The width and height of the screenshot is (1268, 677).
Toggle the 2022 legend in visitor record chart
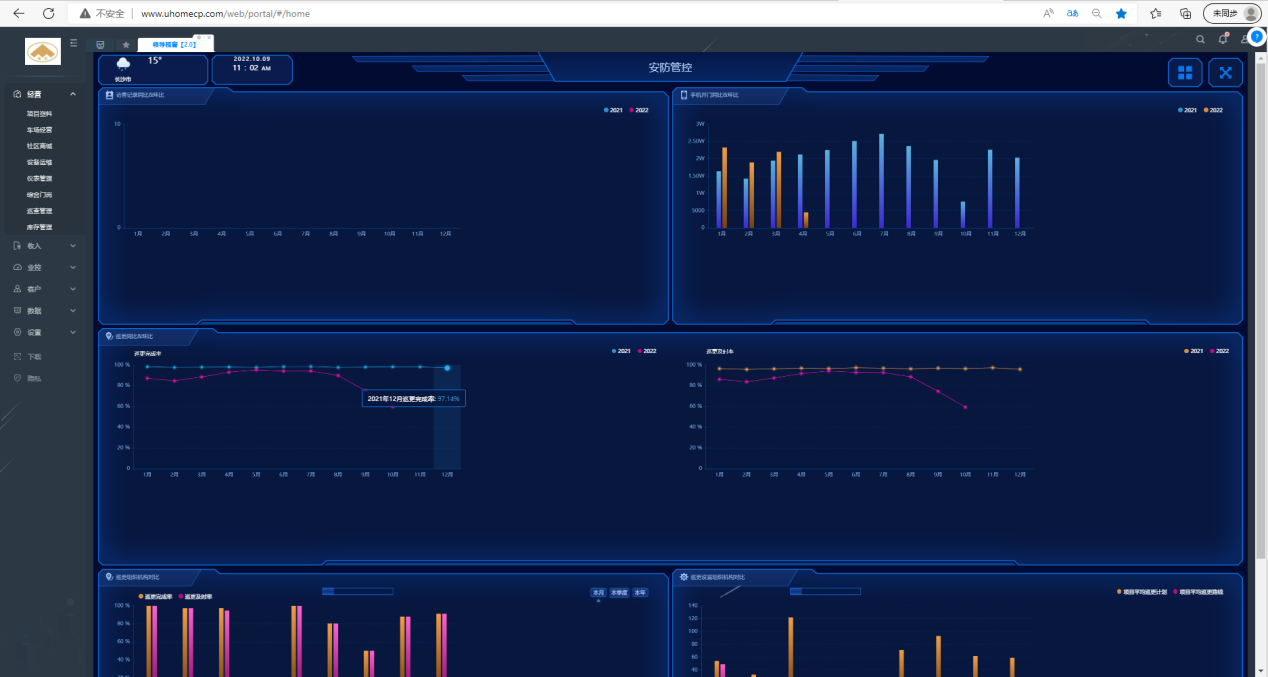(x=639, y=110)
